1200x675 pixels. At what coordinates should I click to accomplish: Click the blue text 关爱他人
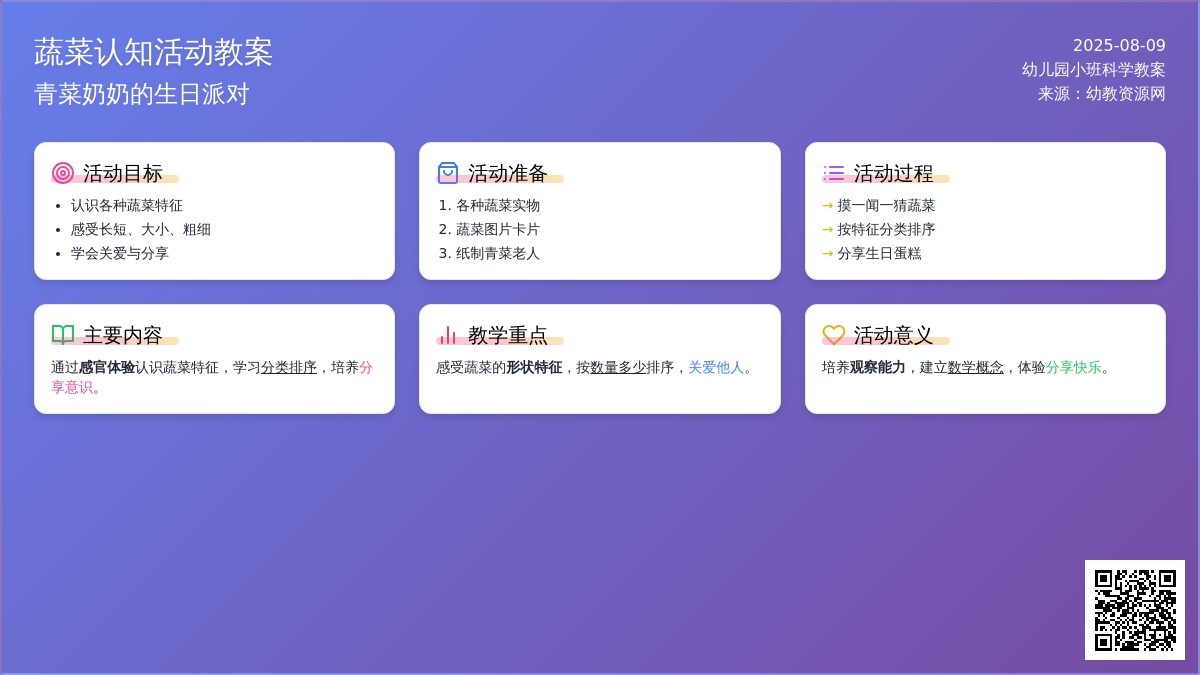coord(716,367)
